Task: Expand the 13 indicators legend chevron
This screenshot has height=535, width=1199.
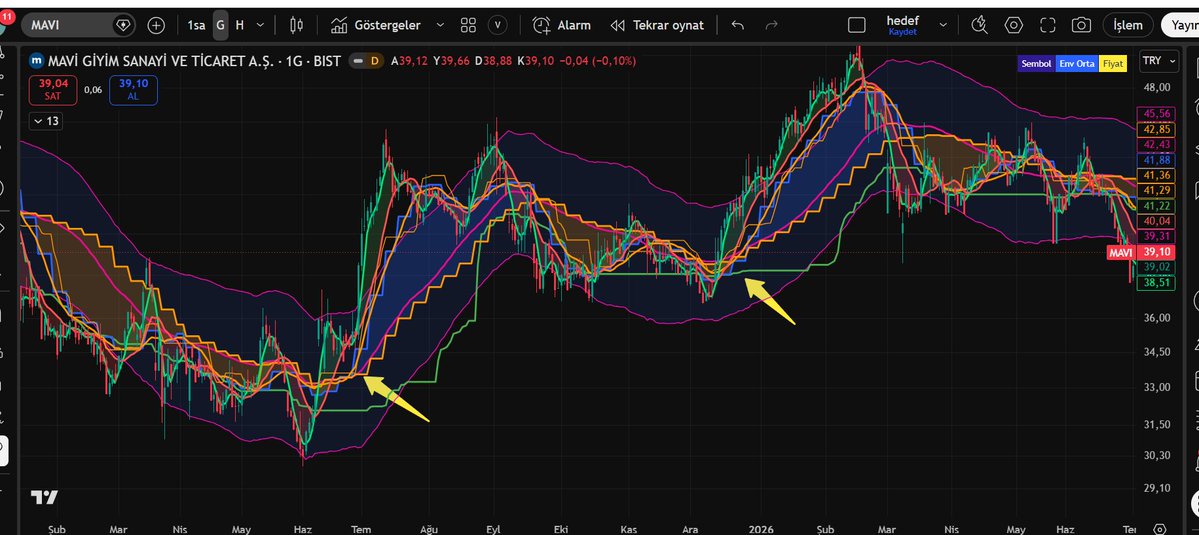Action: (45, 121)
